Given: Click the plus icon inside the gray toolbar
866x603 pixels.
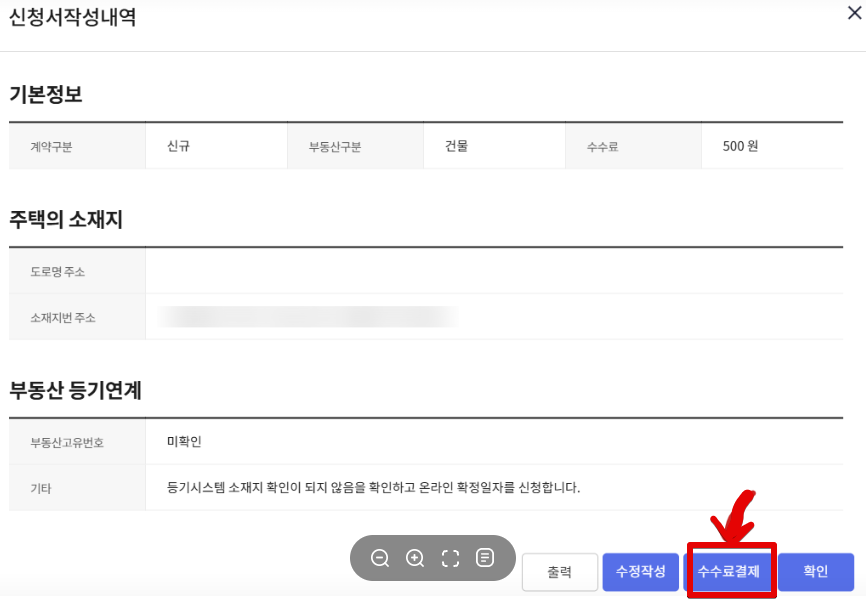Looking at the screenshot, I should (x=415, y=560).
